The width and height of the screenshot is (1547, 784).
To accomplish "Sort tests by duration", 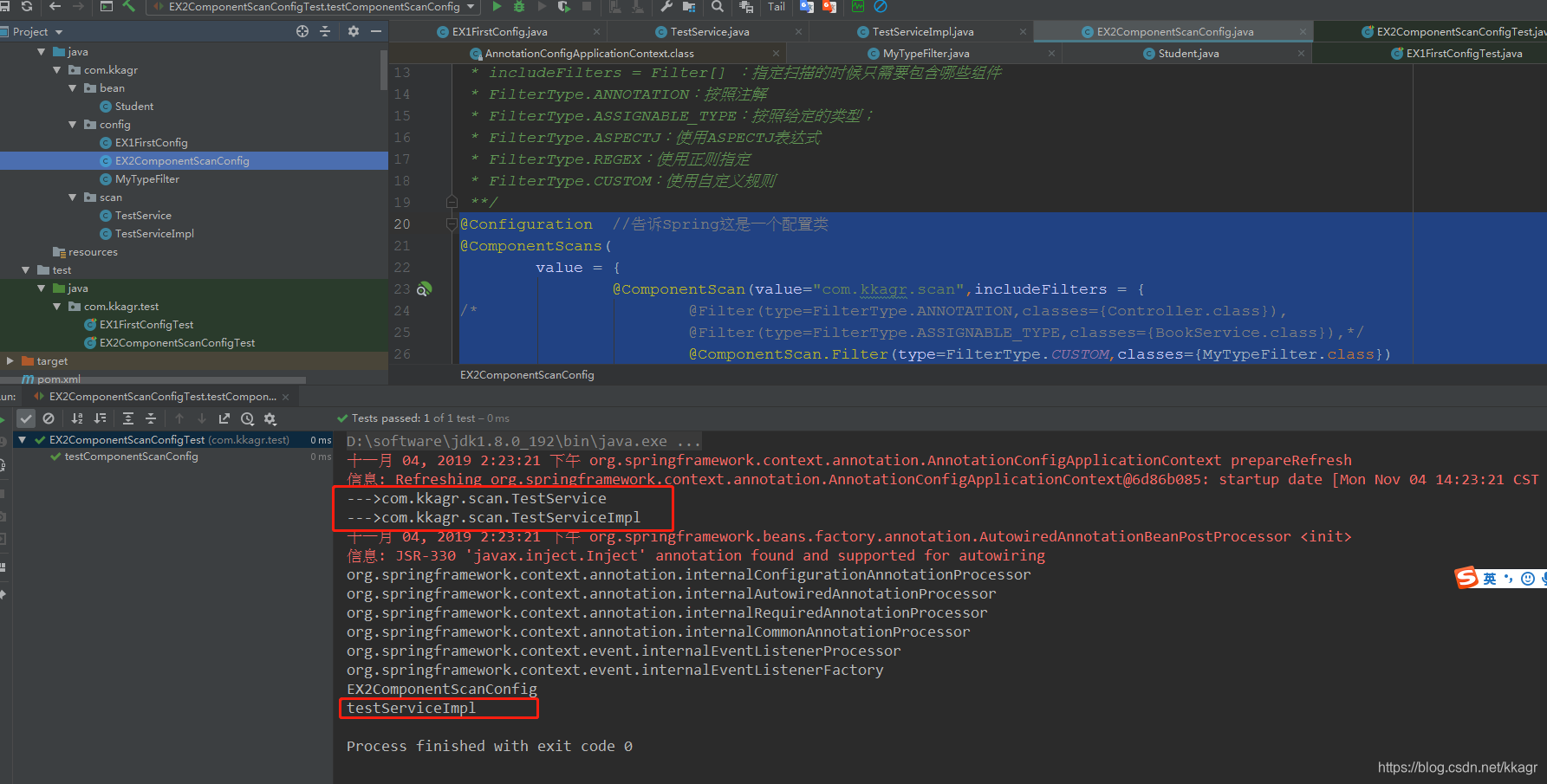I will (x=100, y=418).
